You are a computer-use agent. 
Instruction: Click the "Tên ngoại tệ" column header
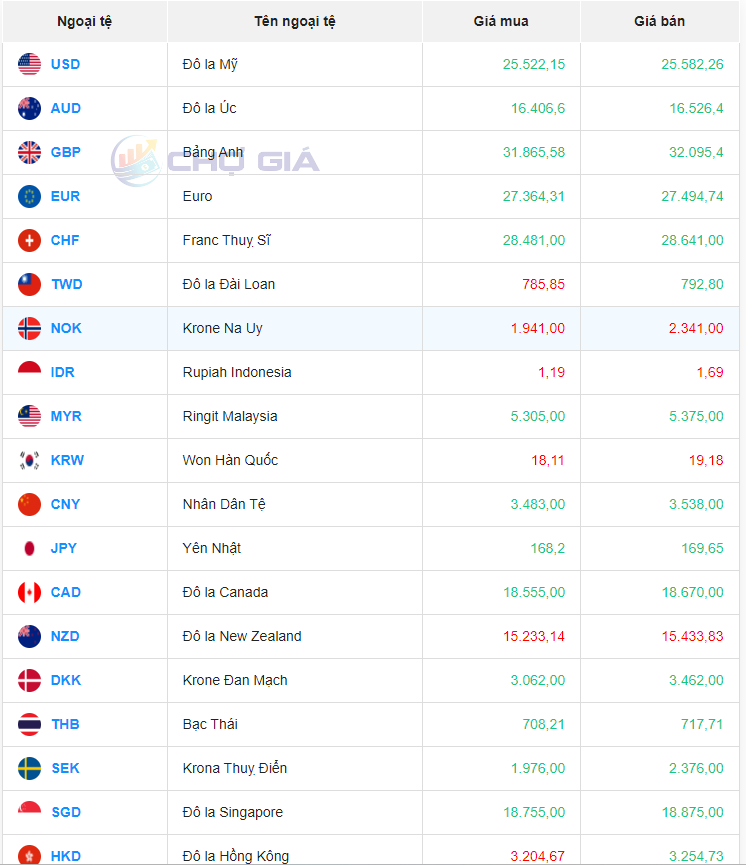click(x=295, y=21)
